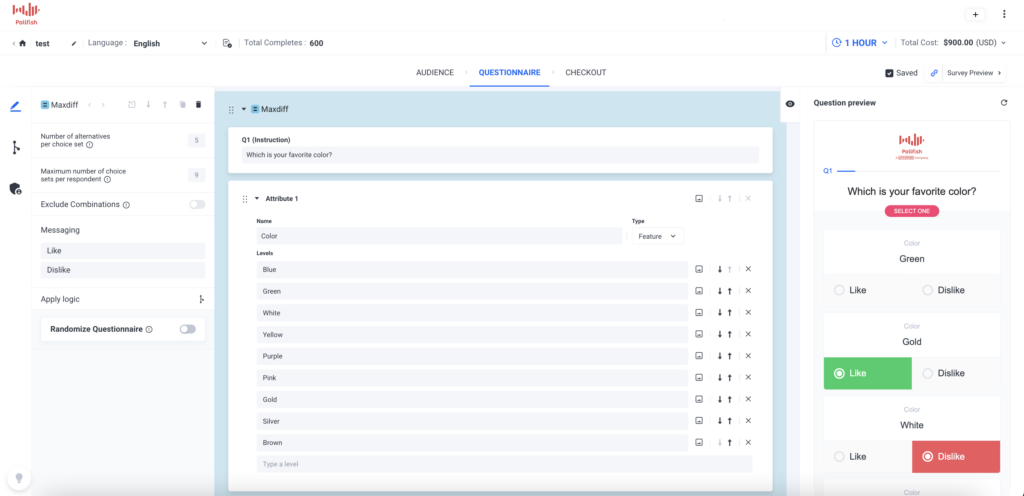
Task: Select Dislike radio for Green in preview
Action: pos(928,290)
